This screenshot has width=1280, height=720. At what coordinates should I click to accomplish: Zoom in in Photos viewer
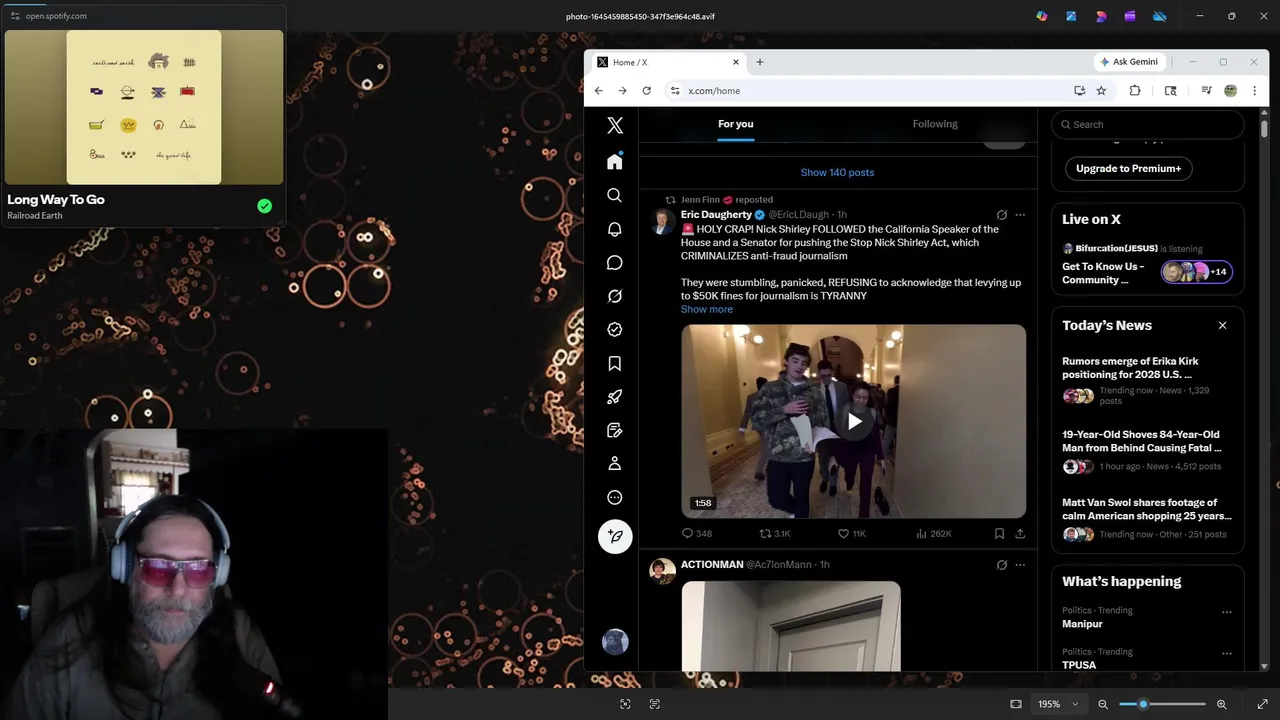pyautogui.click(x=1221, y=704)
